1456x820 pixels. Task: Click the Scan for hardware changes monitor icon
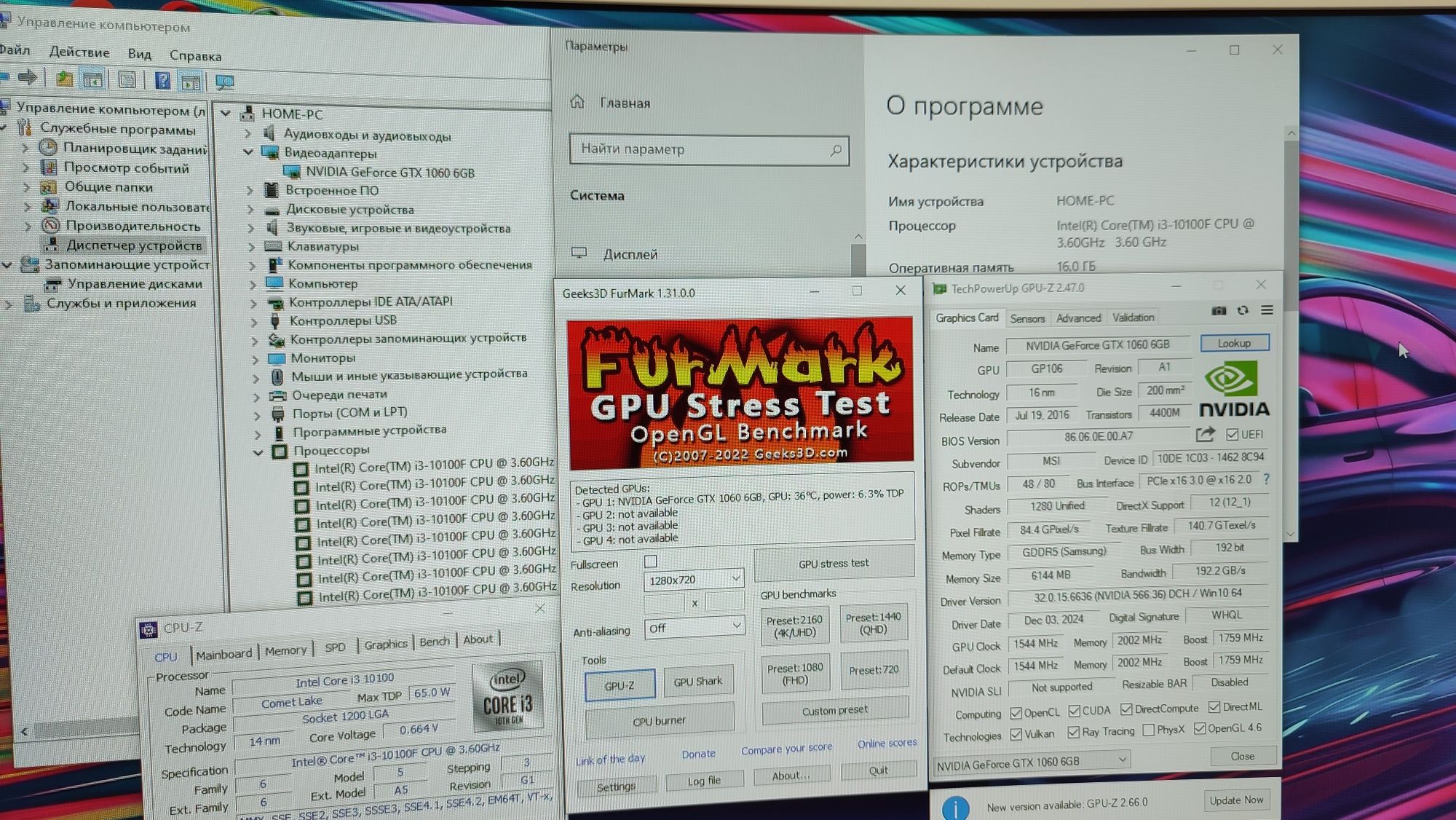225,82
